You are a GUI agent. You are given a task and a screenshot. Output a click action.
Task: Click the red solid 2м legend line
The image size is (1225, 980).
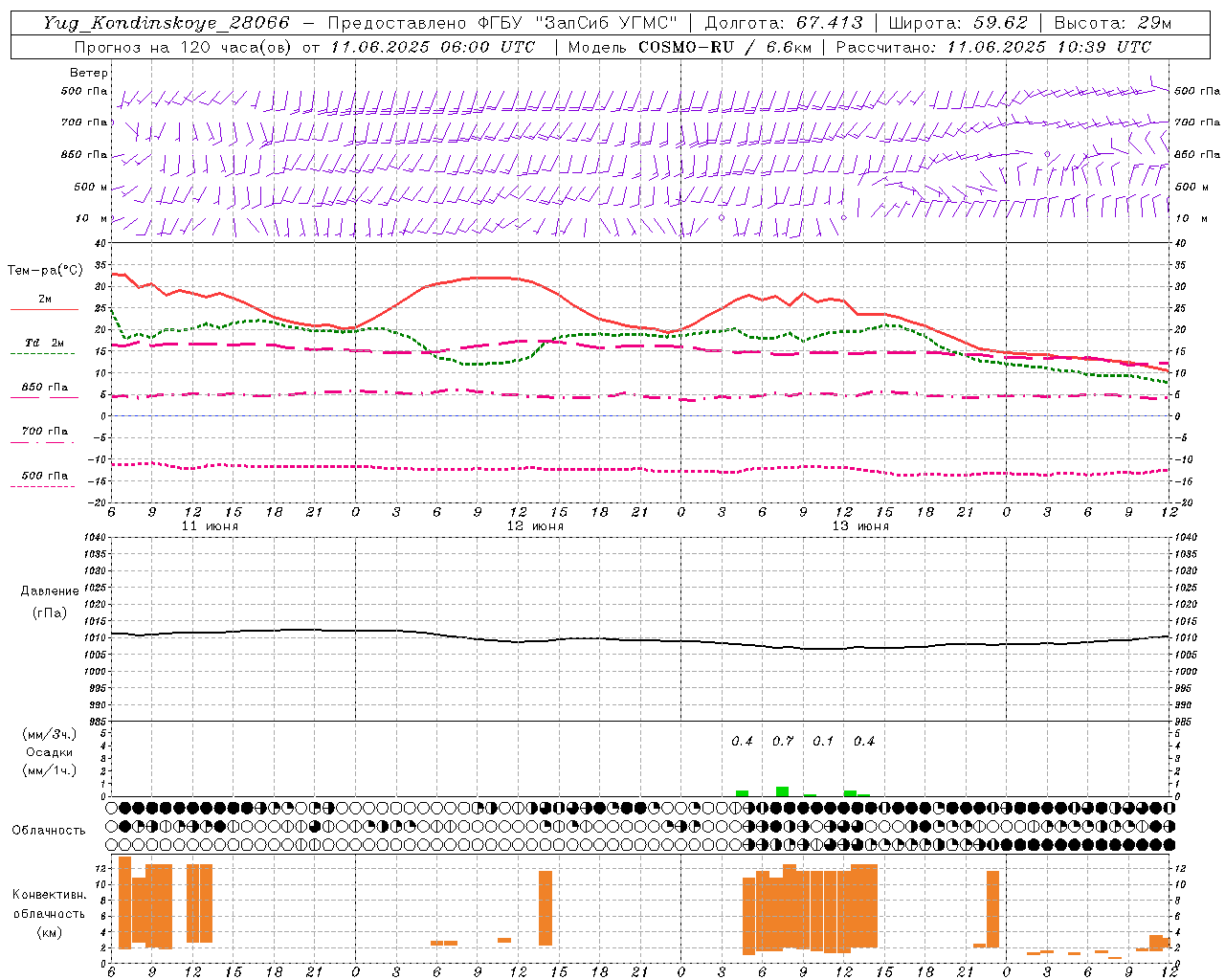pyautogui.click(x=44, y=309)
